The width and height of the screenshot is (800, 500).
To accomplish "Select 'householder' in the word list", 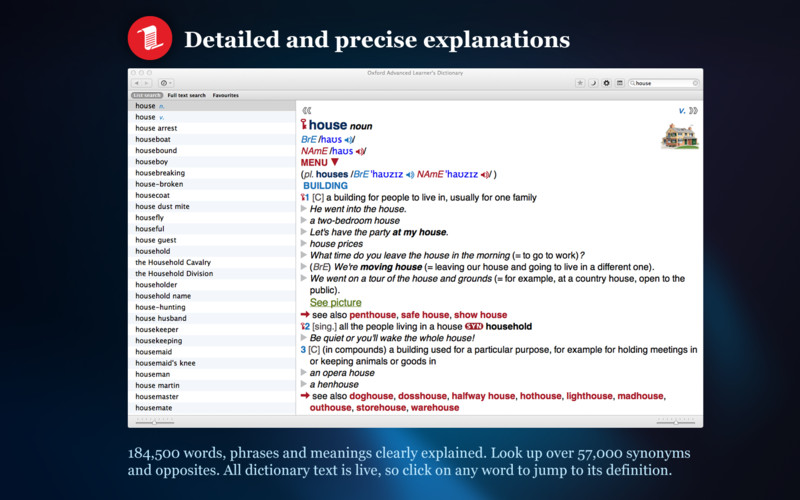I will tap(212, 285).
